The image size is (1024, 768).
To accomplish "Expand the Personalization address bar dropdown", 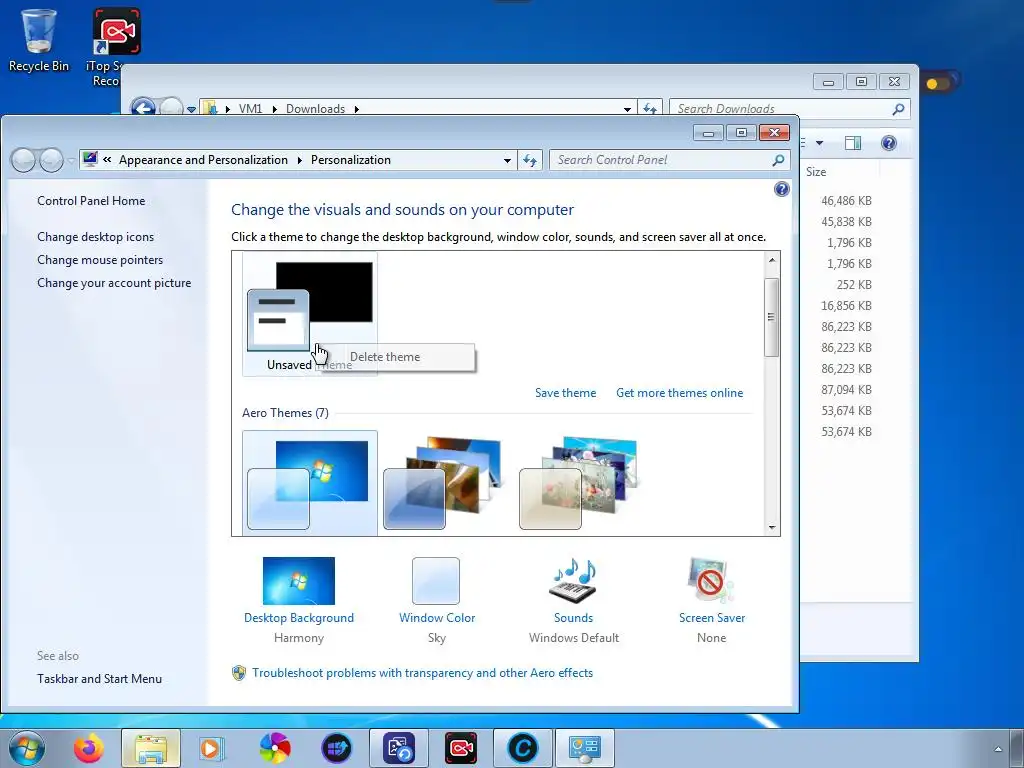I will click(507, 160).
